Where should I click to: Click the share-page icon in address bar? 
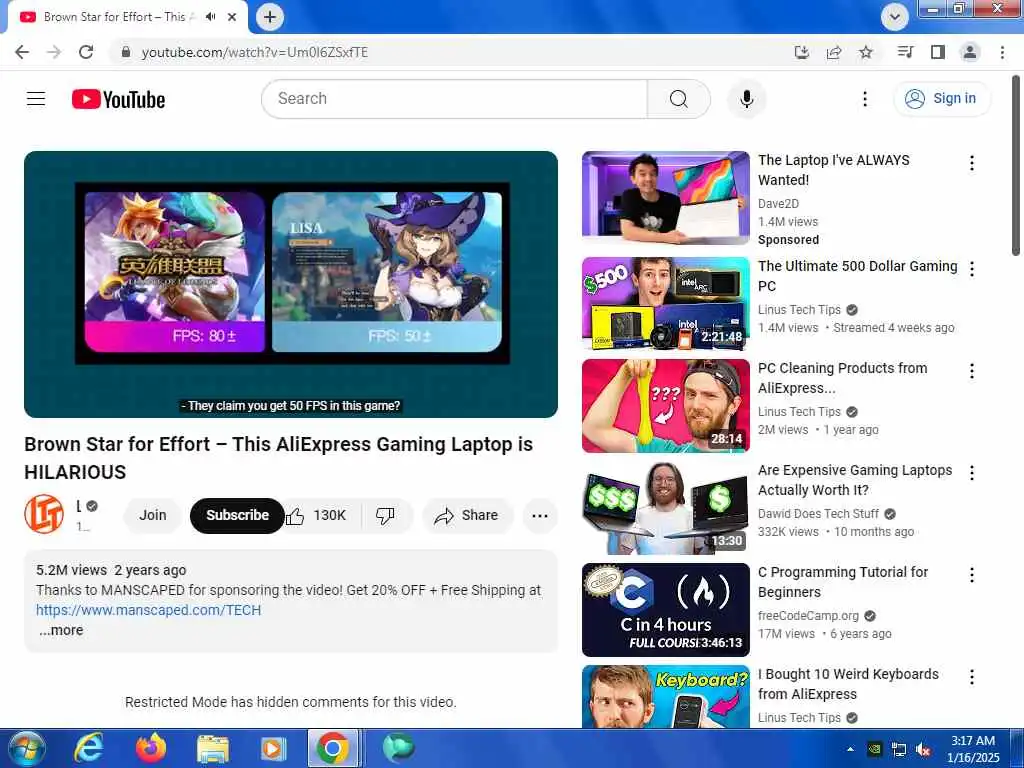833,52
